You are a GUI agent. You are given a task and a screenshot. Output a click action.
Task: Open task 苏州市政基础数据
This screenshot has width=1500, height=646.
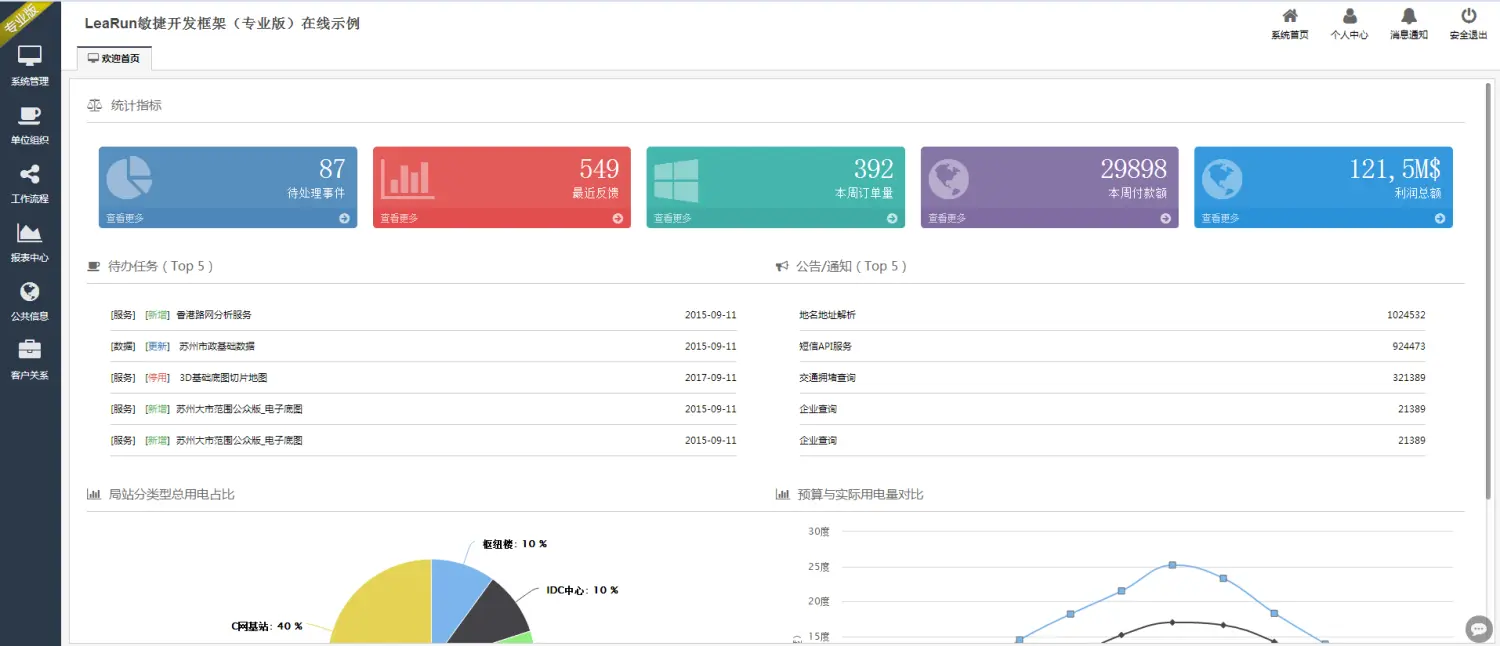tap(217, 346)
